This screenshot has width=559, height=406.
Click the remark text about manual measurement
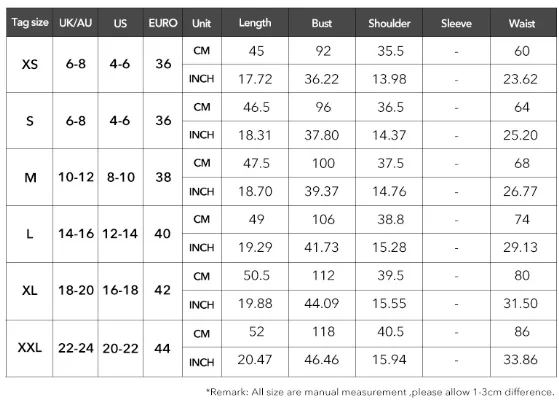pos(380,392)
